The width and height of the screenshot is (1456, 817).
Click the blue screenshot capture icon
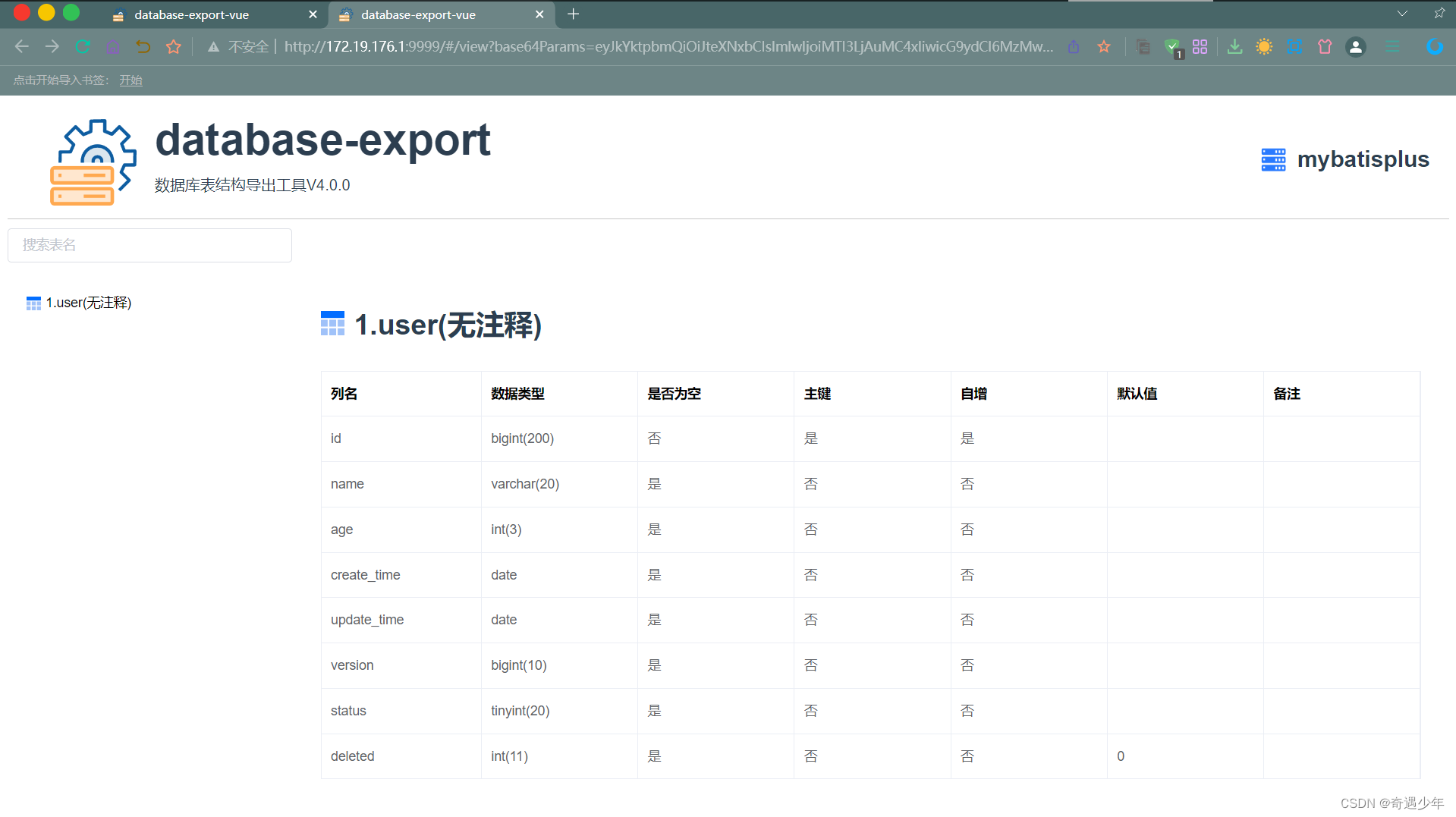[1294, 47]
